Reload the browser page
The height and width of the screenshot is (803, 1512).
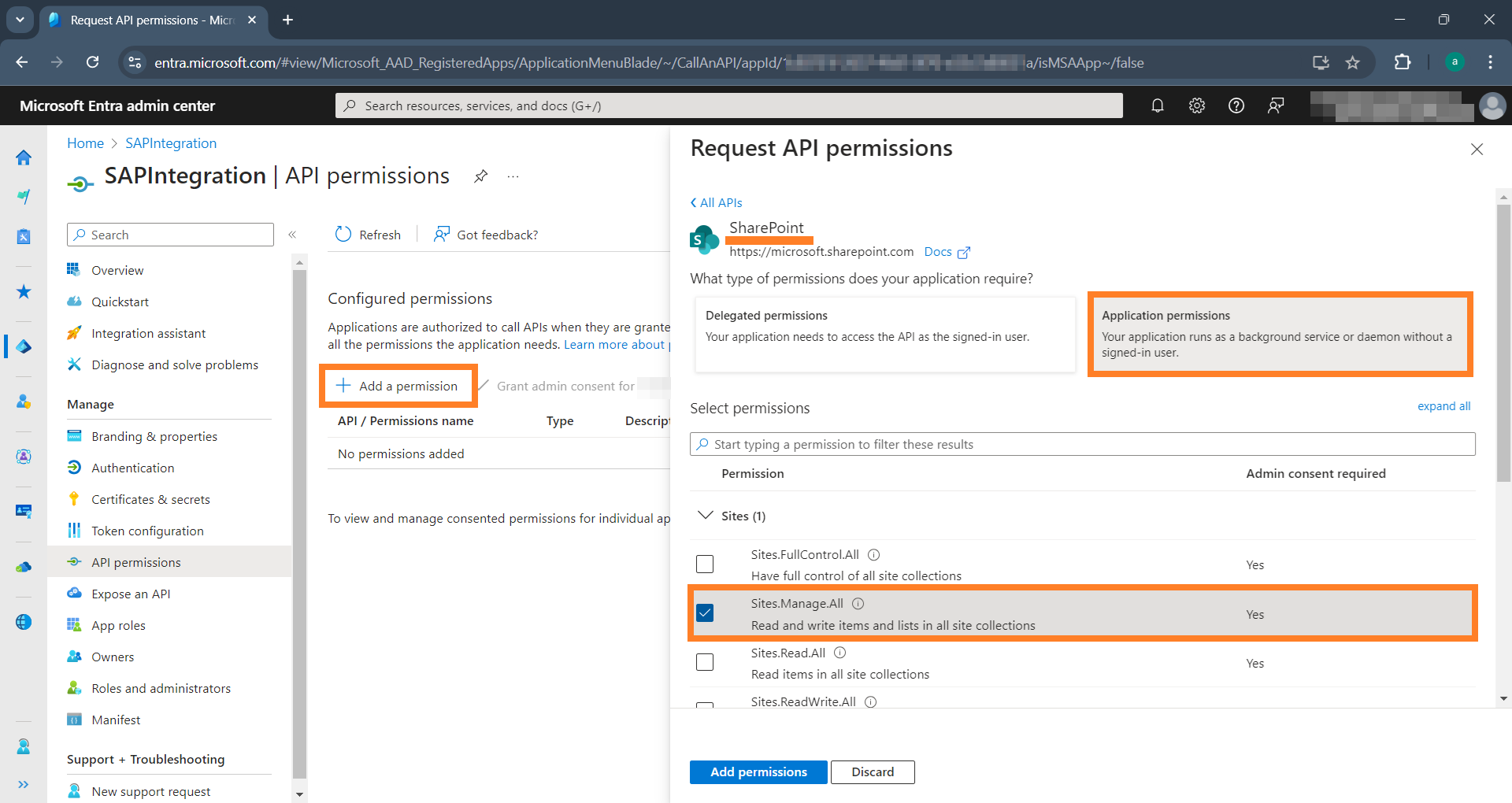pos(93,62)
